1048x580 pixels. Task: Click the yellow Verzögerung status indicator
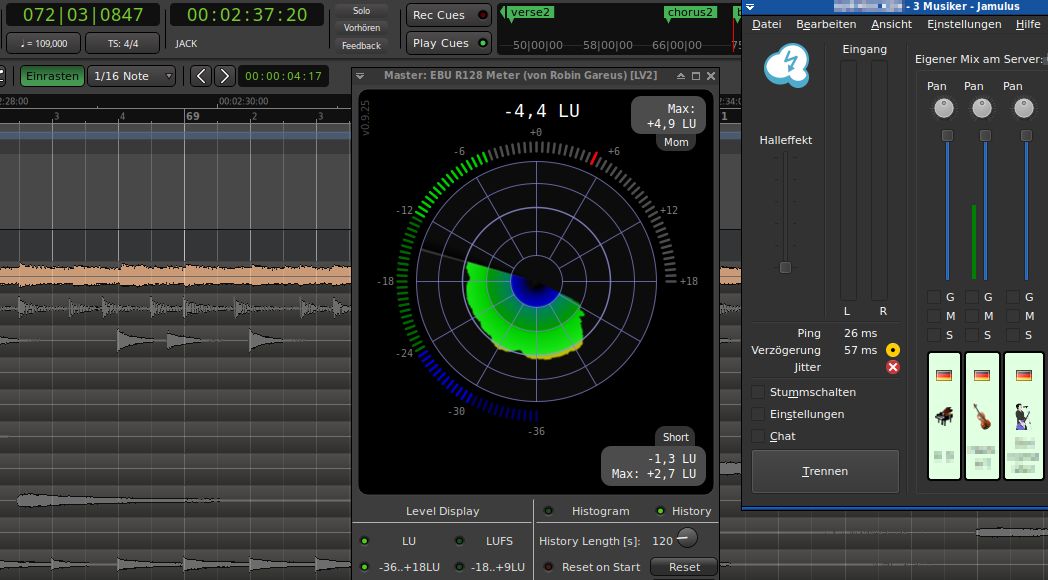893,349
